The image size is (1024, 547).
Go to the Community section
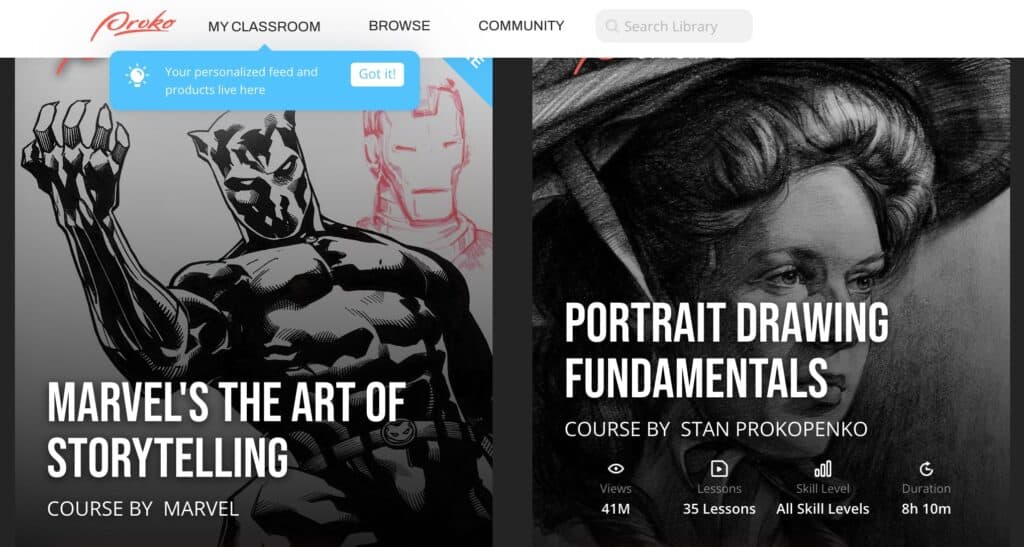pos(521,26)
